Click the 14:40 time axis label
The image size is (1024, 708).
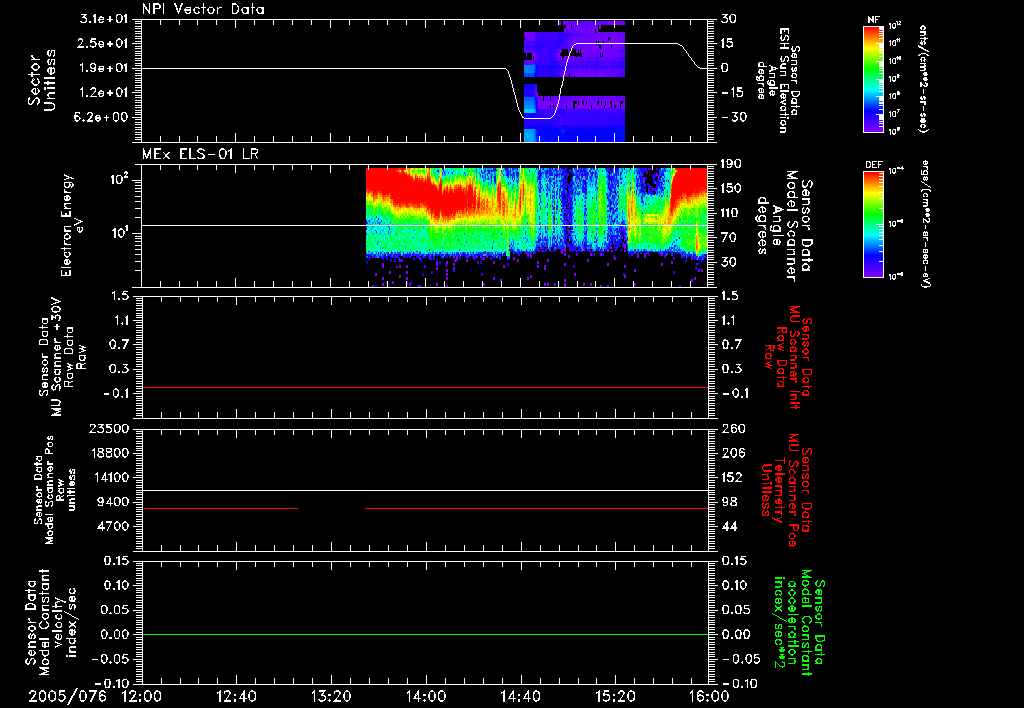point(520,696)
